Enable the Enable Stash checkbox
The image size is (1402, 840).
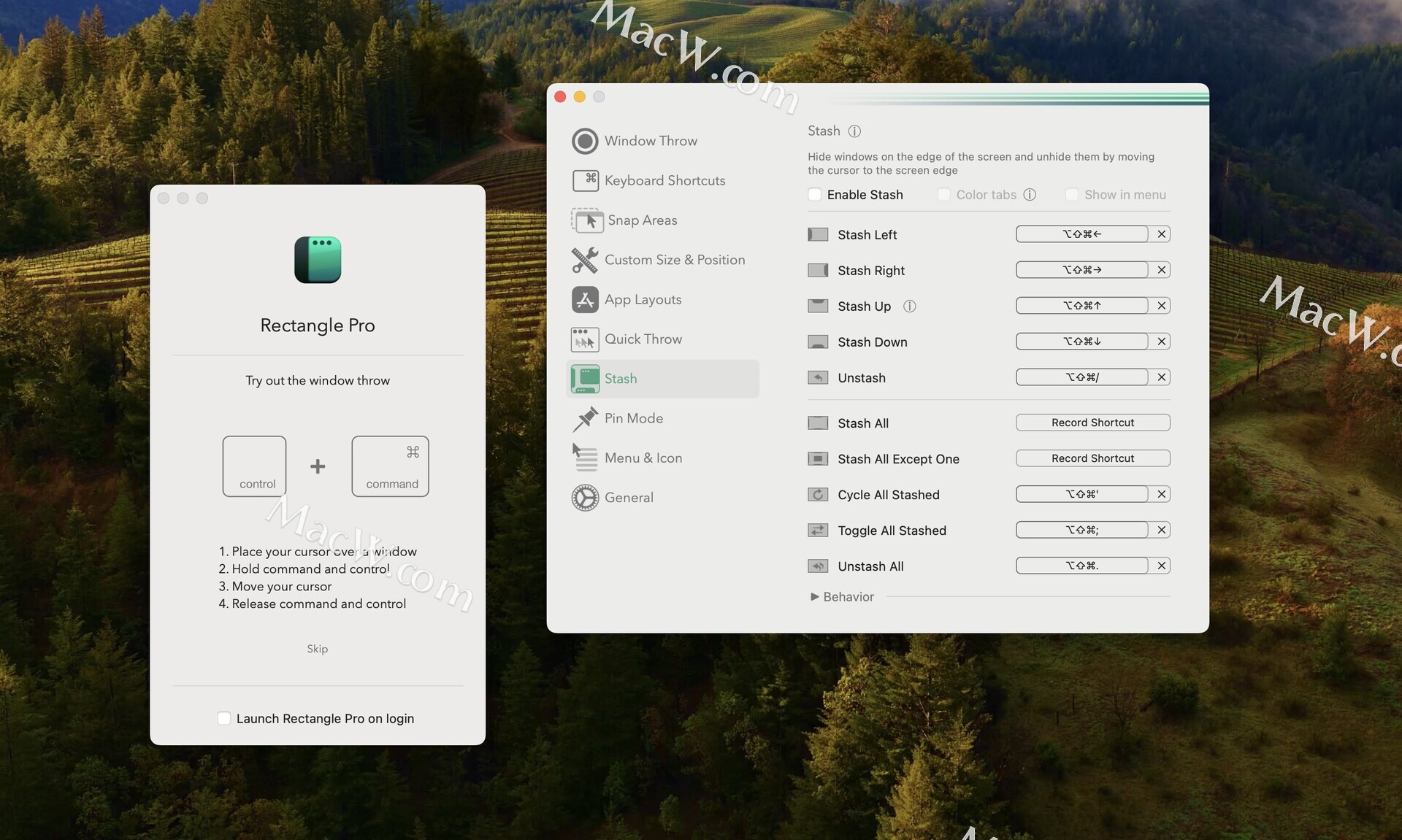[815, 194]
